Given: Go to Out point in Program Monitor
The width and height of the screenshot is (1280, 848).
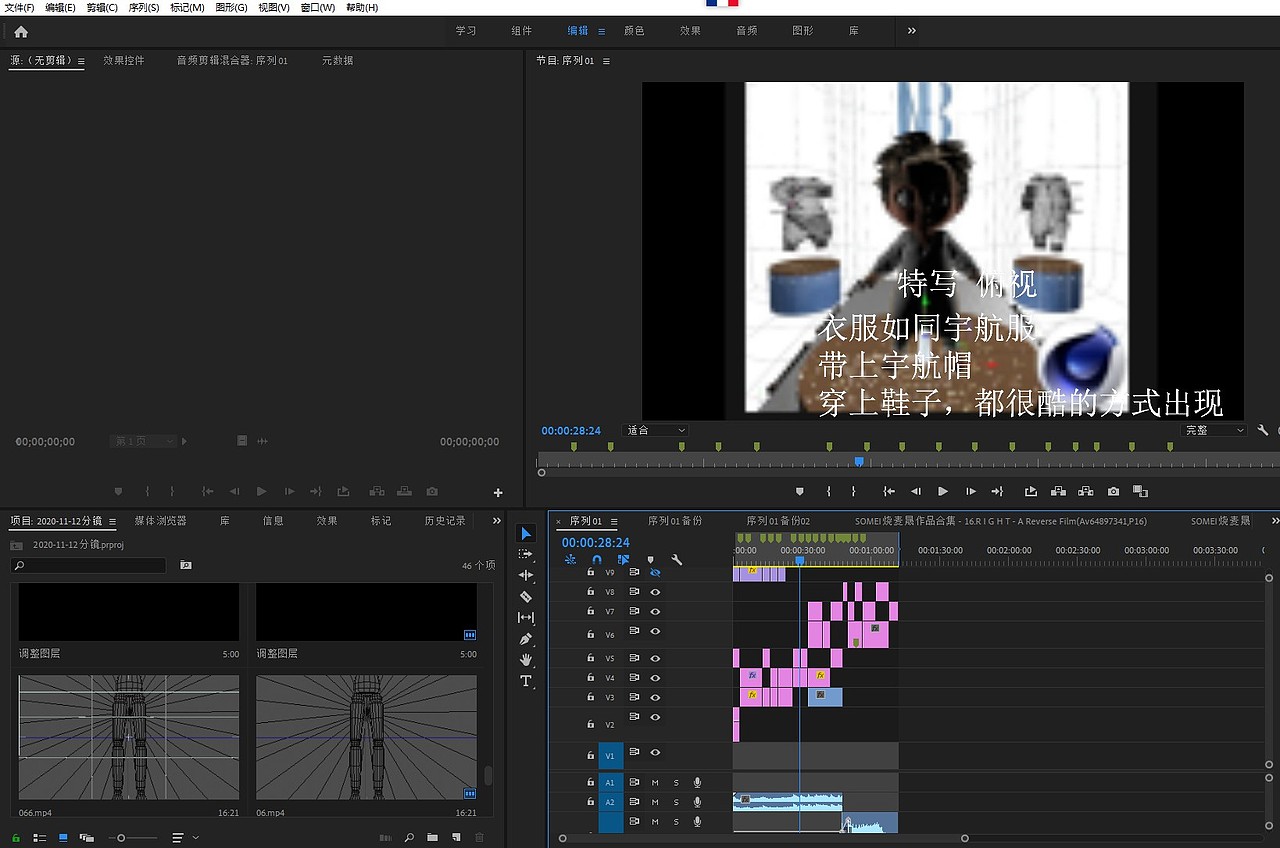Looking at the screenshot, I should tap(997, 491).
